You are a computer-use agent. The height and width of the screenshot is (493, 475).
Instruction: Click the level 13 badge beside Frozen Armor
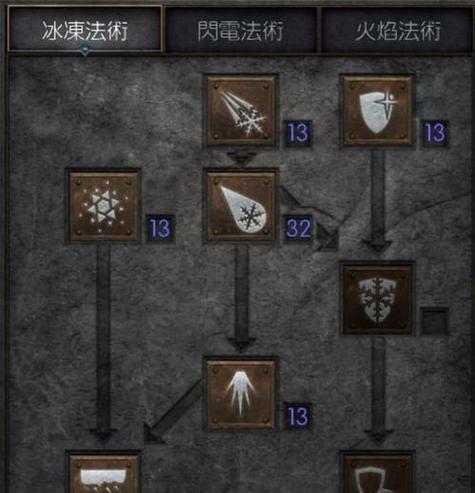435,133
